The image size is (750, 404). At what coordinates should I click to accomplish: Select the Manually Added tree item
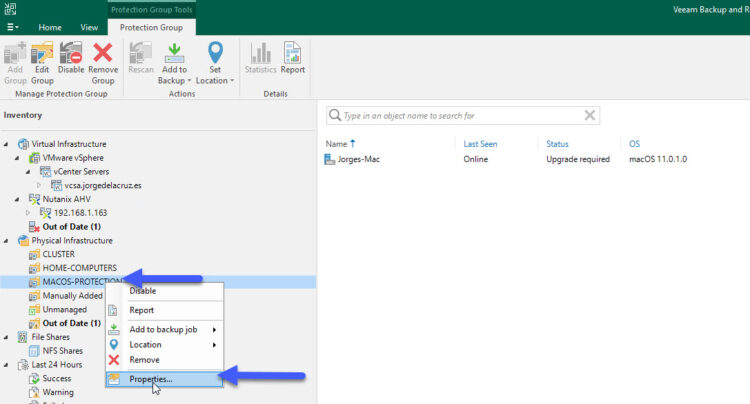(x=73, y=296)
